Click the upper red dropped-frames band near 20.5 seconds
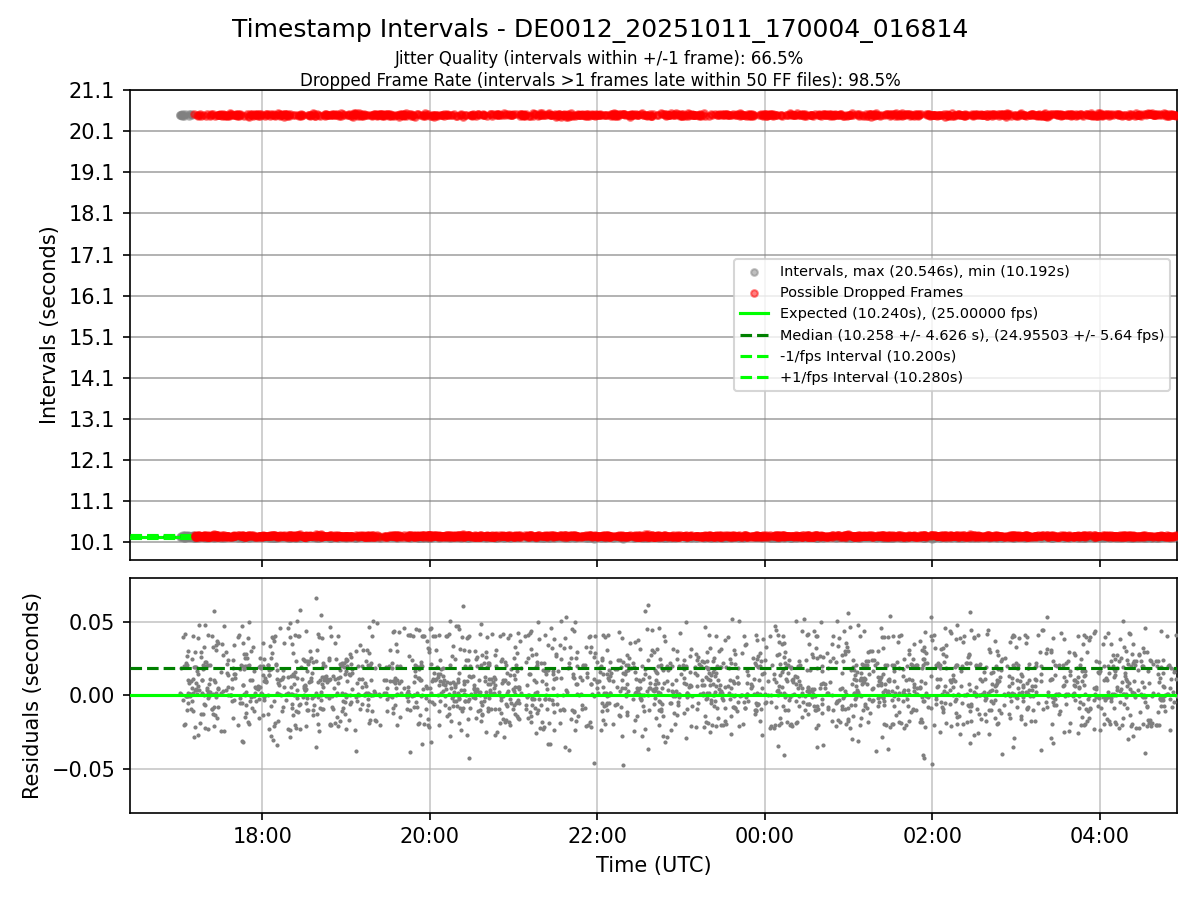This screenshot has width=1200, height=900. [684, 115]
